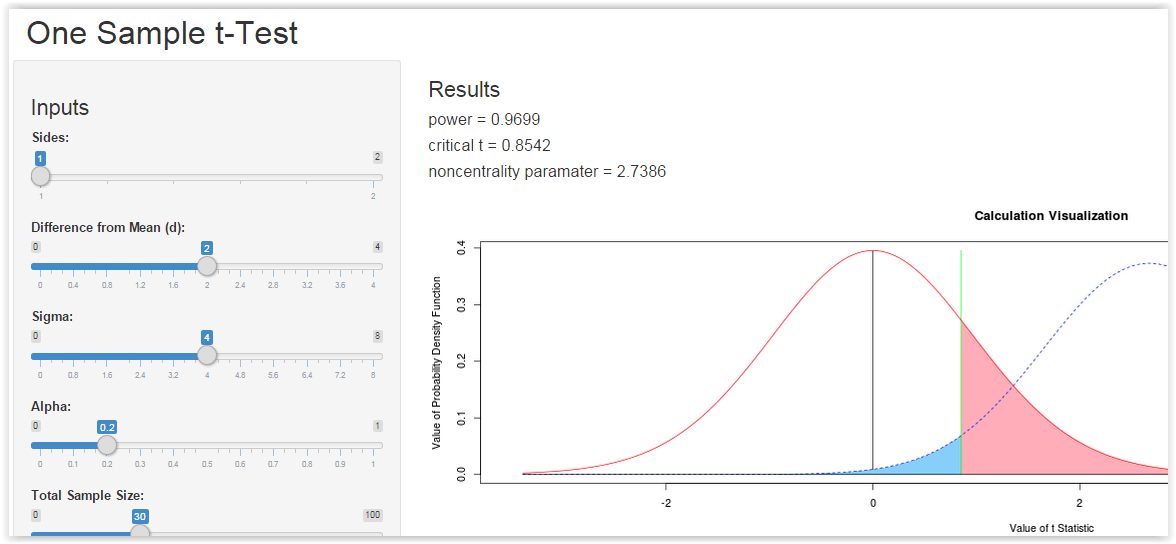Click the noncentrality parameter result line
The image size is (1176, 544).
pos(547,172)
